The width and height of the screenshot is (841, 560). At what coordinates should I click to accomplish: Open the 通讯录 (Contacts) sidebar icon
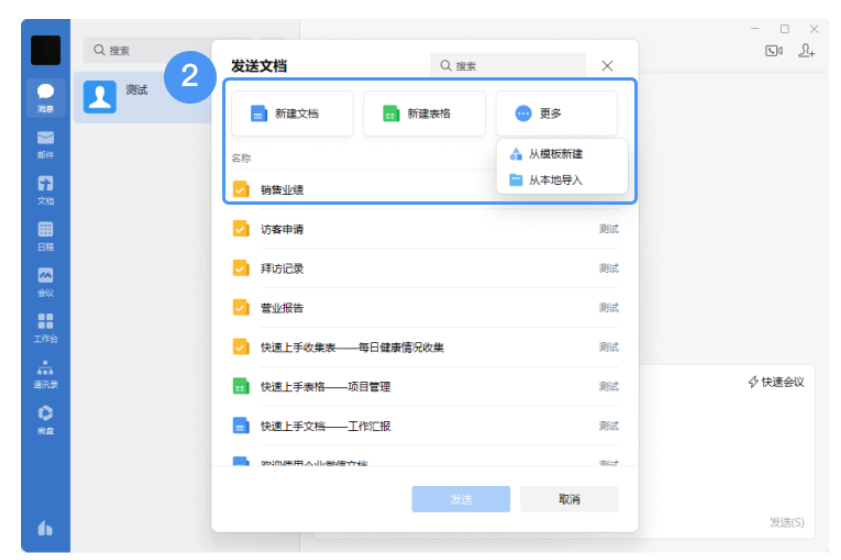[45, 373]
